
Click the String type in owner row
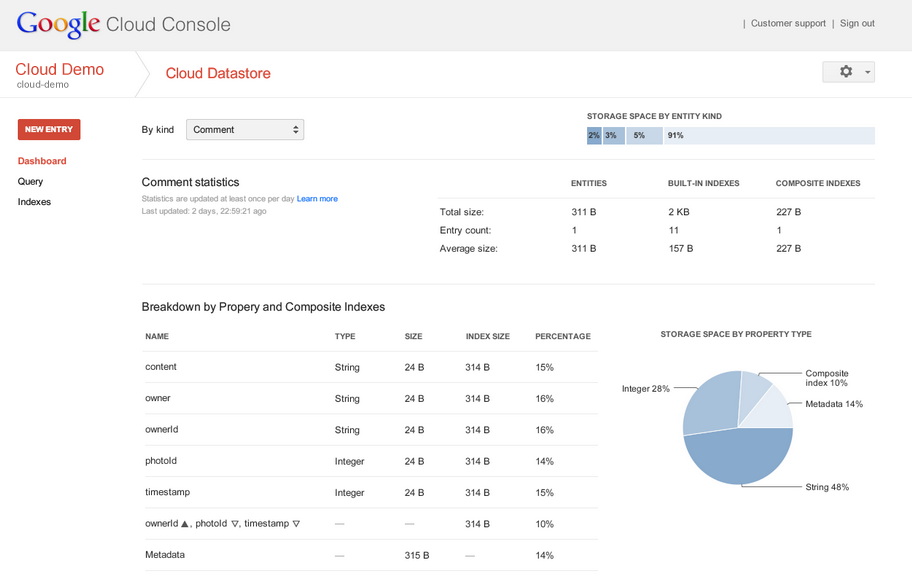pyautogui.click(x=347, y=399)
